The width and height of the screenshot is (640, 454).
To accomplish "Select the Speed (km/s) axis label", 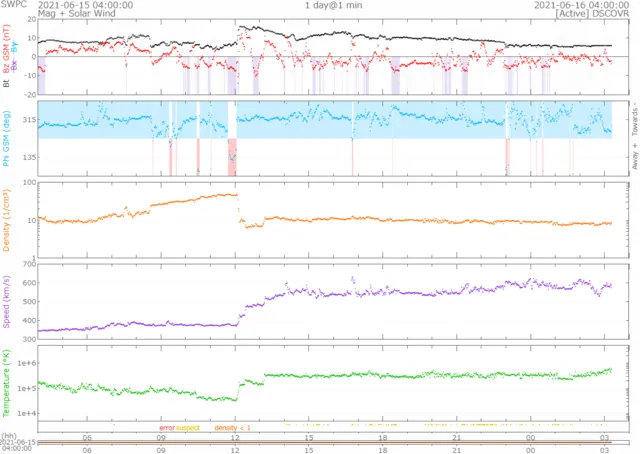I will [x=7, y=303].
